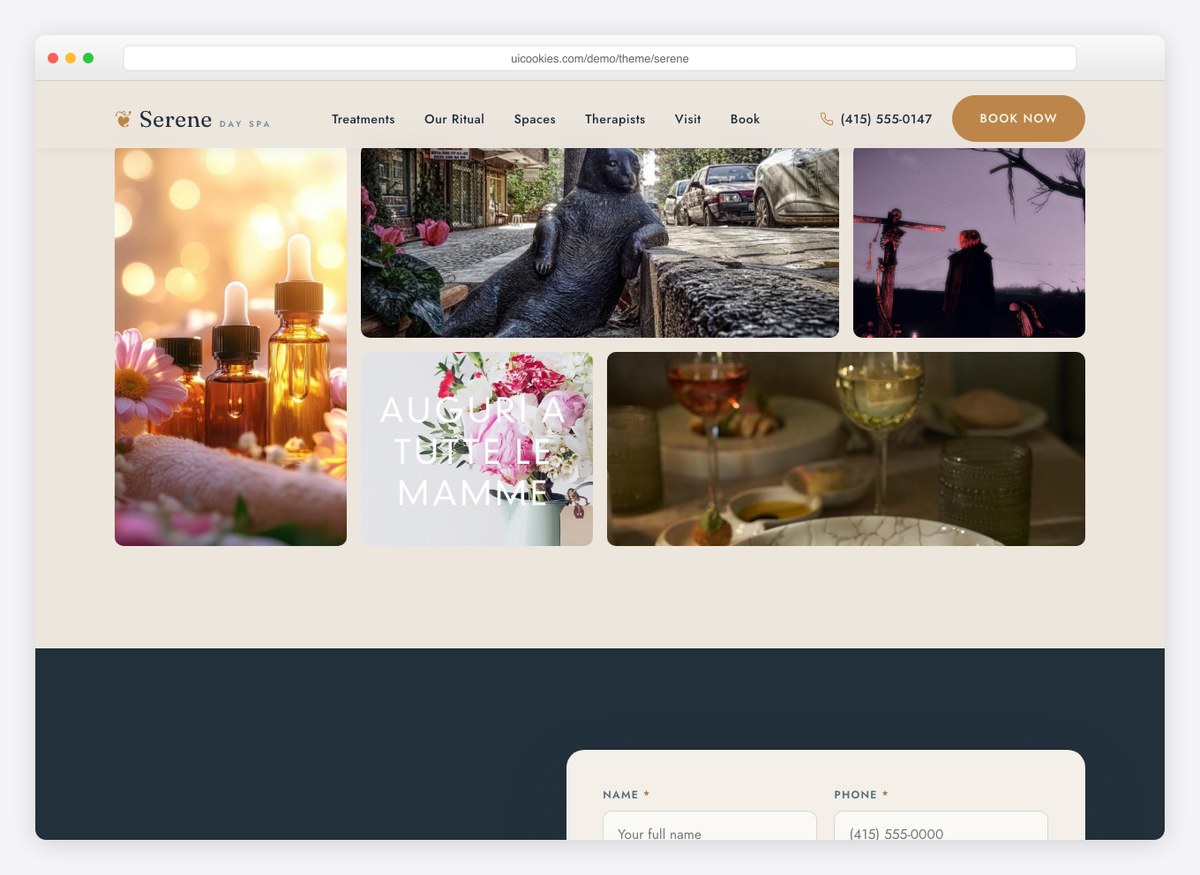The width and height of the screenshot is (1200, 875).
Task: Open the rabbit statue street photo
Action: click(x=600, y=242)
